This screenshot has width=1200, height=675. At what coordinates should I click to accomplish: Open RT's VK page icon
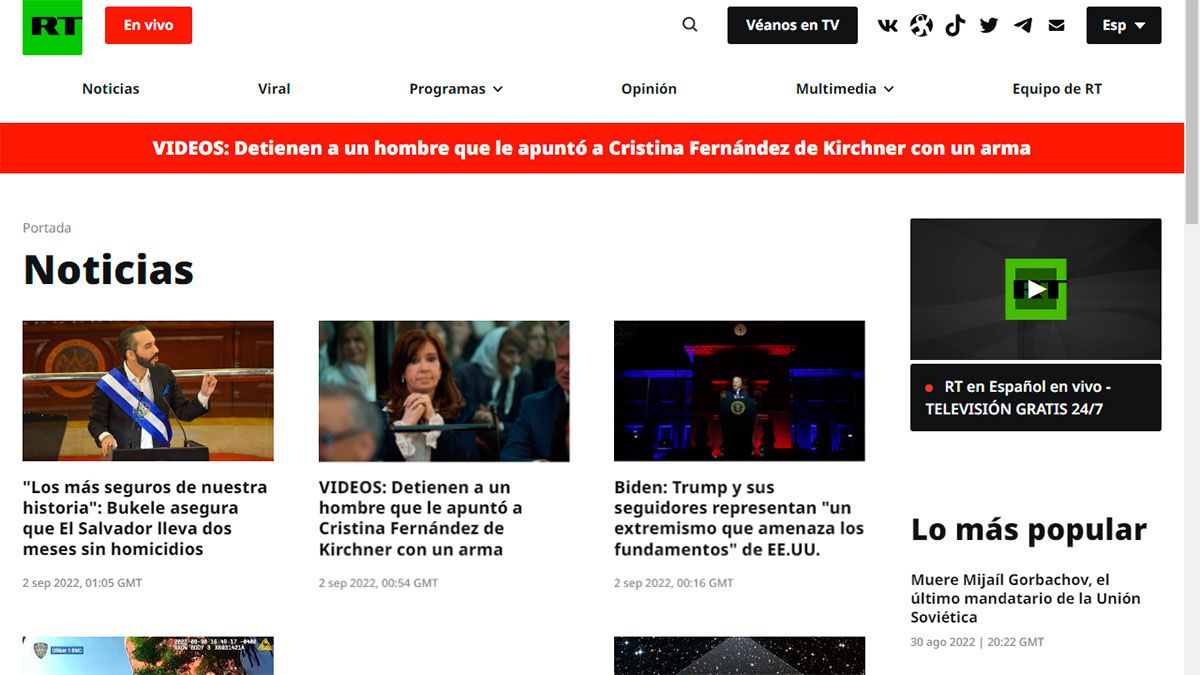pos(887,26)
